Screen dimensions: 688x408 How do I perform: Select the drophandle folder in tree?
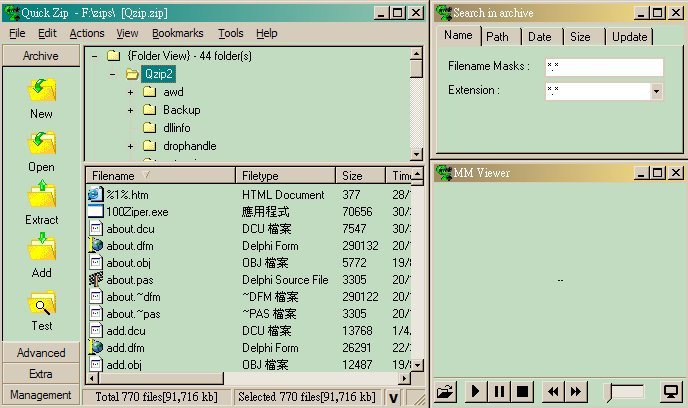pyautogui.click(x=190, y=146)
